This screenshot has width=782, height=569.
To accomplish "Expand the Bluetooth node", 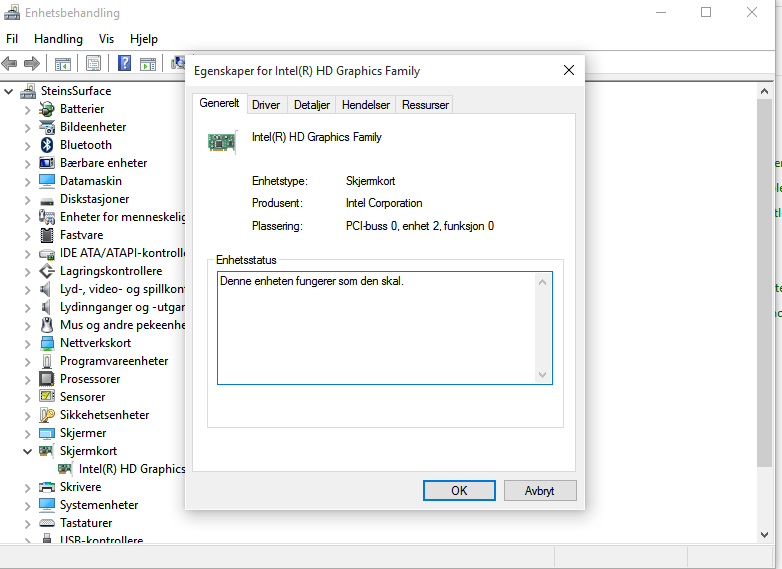I will pos(27,146).
